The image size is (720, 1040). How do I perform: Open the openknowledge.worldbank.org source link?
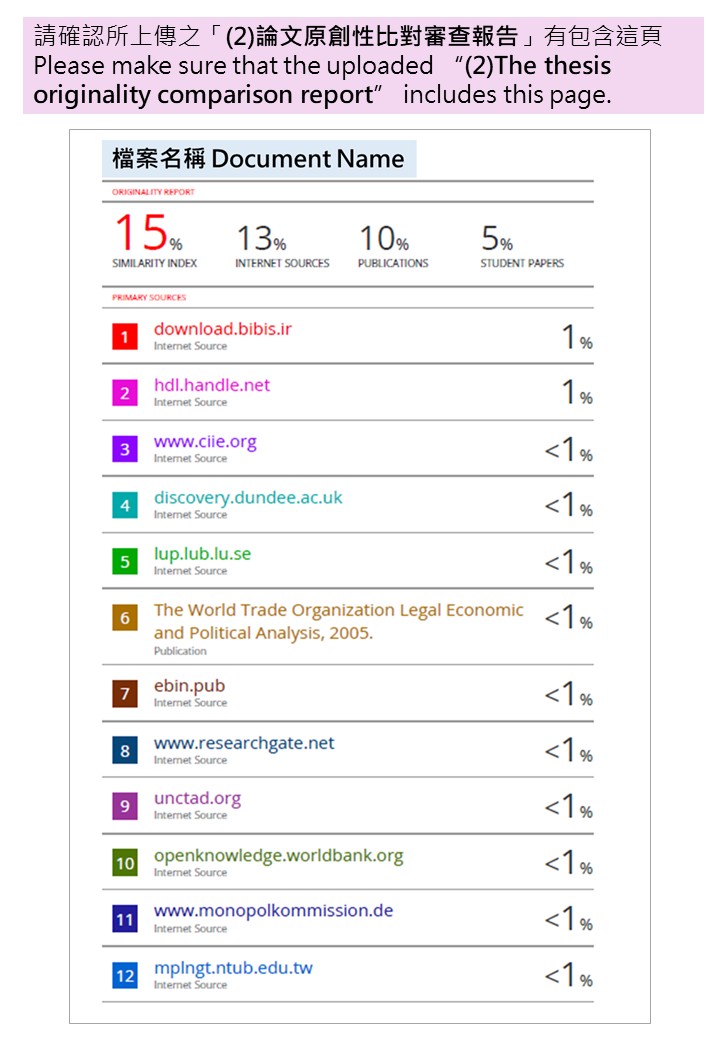[278, 856]
